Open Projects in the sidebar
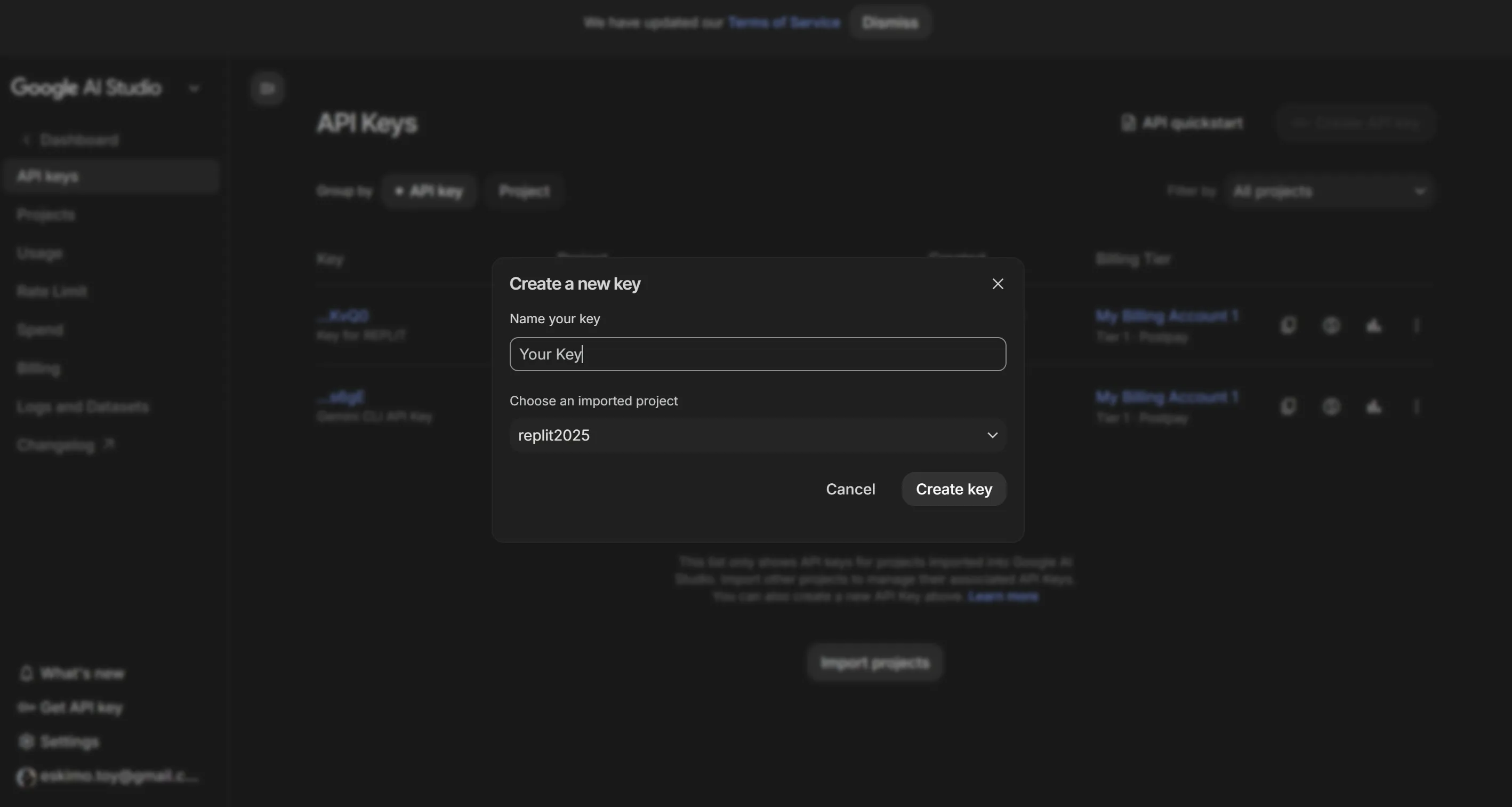The height and width of the screenshot is (807, 1512). pyautogui.click(x=46, y=215)
